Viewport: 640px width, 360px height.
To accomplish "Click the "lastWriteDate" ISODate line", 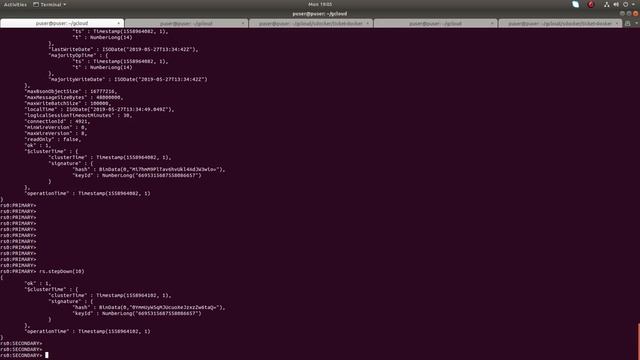I will pyautogui.click(x=124, y=49).
